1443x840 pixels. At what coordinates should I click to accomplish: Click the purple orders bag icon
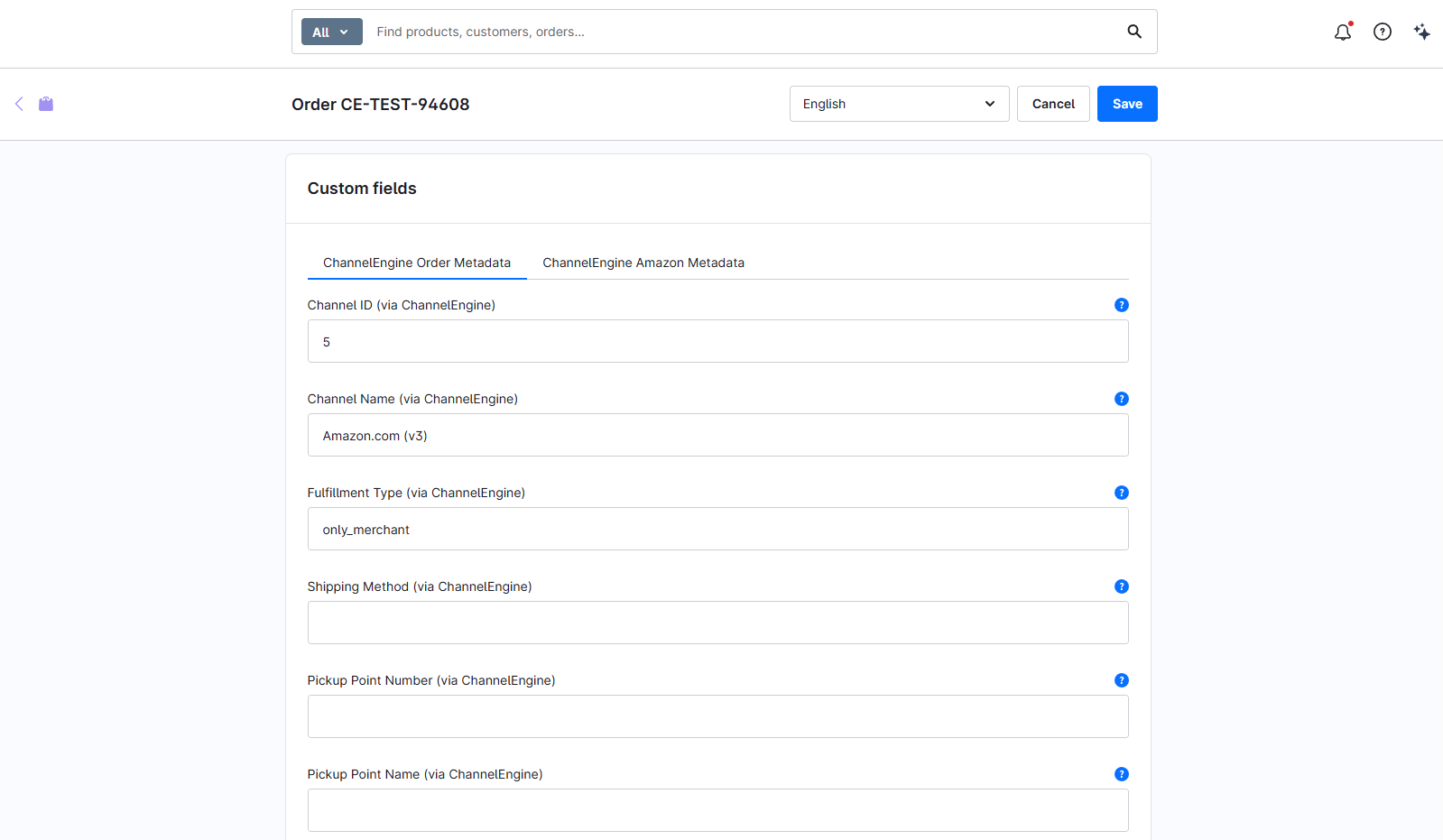click(x=46, y=104)
